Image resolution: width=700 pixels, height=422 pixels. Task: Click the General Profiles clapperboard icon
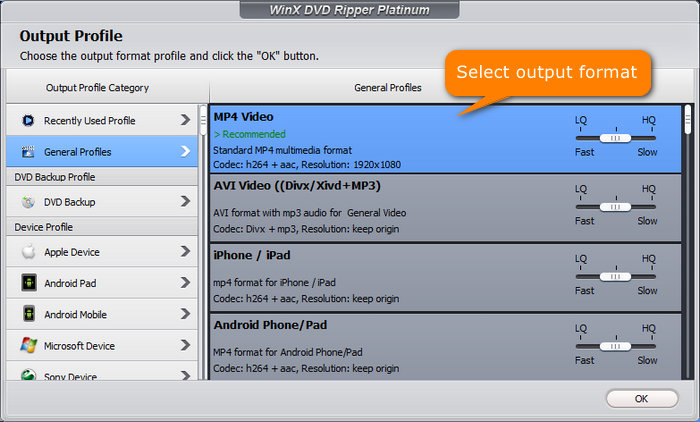[28, 152]
